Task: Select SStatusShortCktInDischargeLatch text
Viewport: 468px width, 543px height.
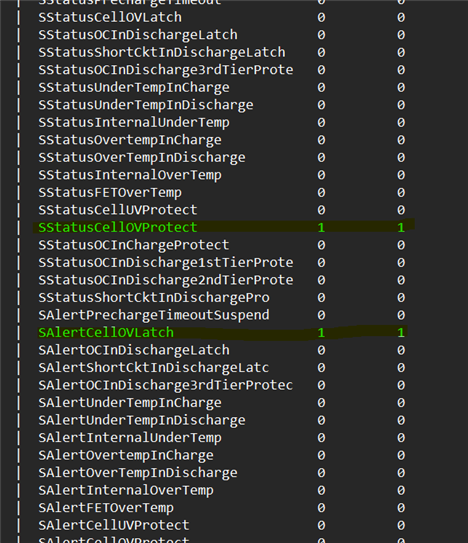Action: [x=162, y=52]
